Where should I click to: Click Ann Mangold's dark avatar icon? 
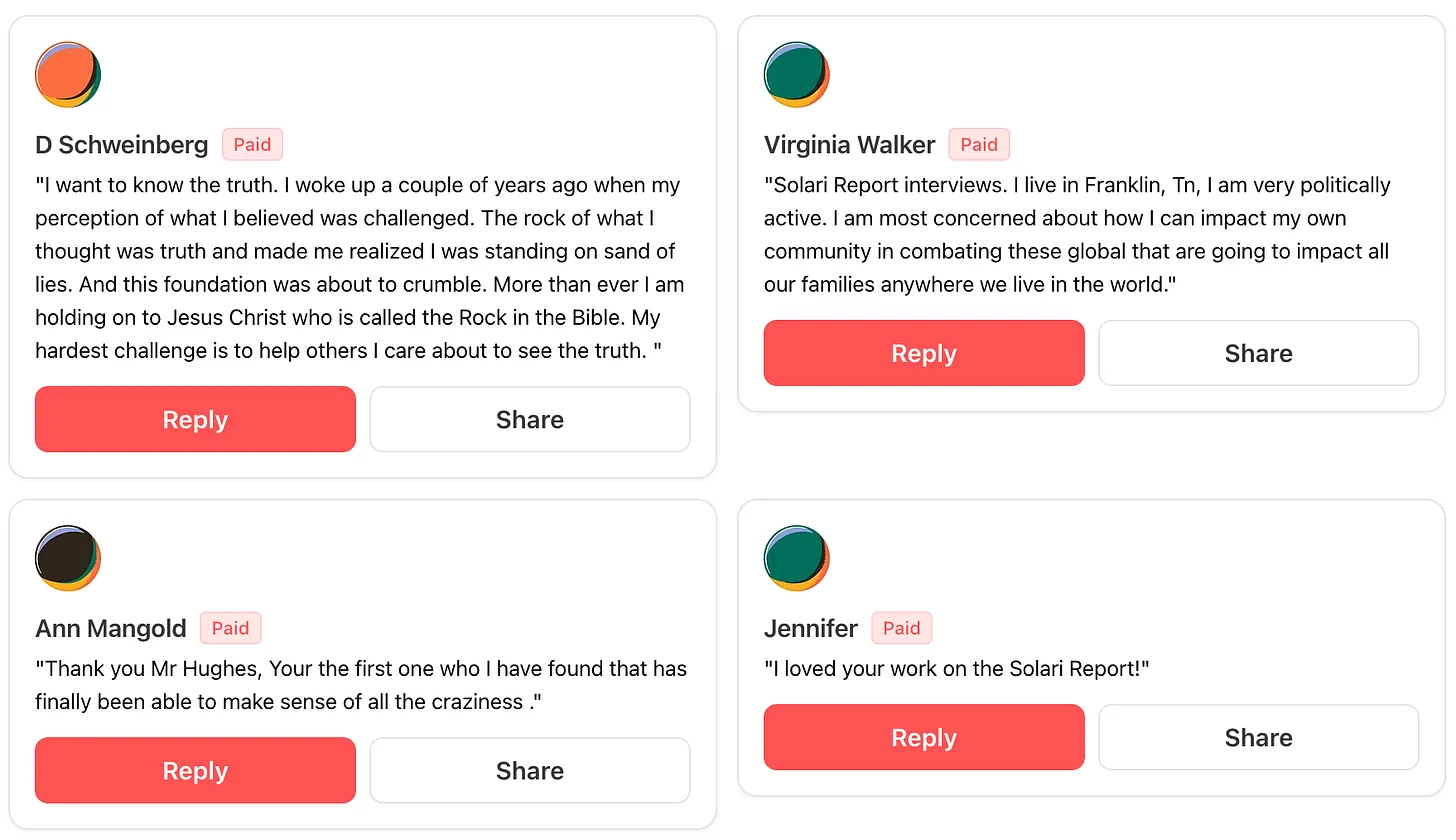[x=68, y=558]
